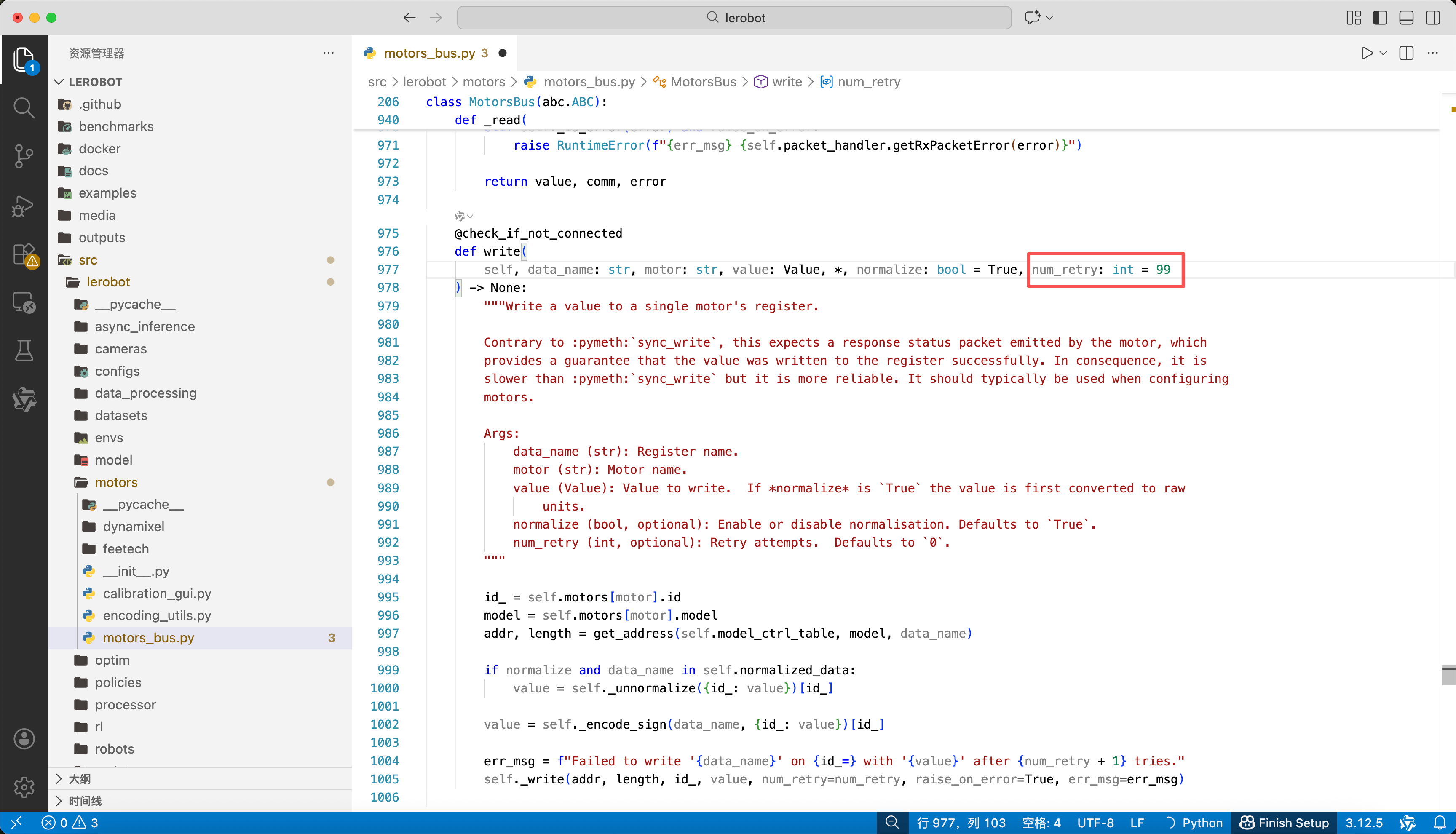The width and height of the screenshot is (1456, 834).
Task: Open the Copilot chat icon in title bar
Action: click(1033, 18)
